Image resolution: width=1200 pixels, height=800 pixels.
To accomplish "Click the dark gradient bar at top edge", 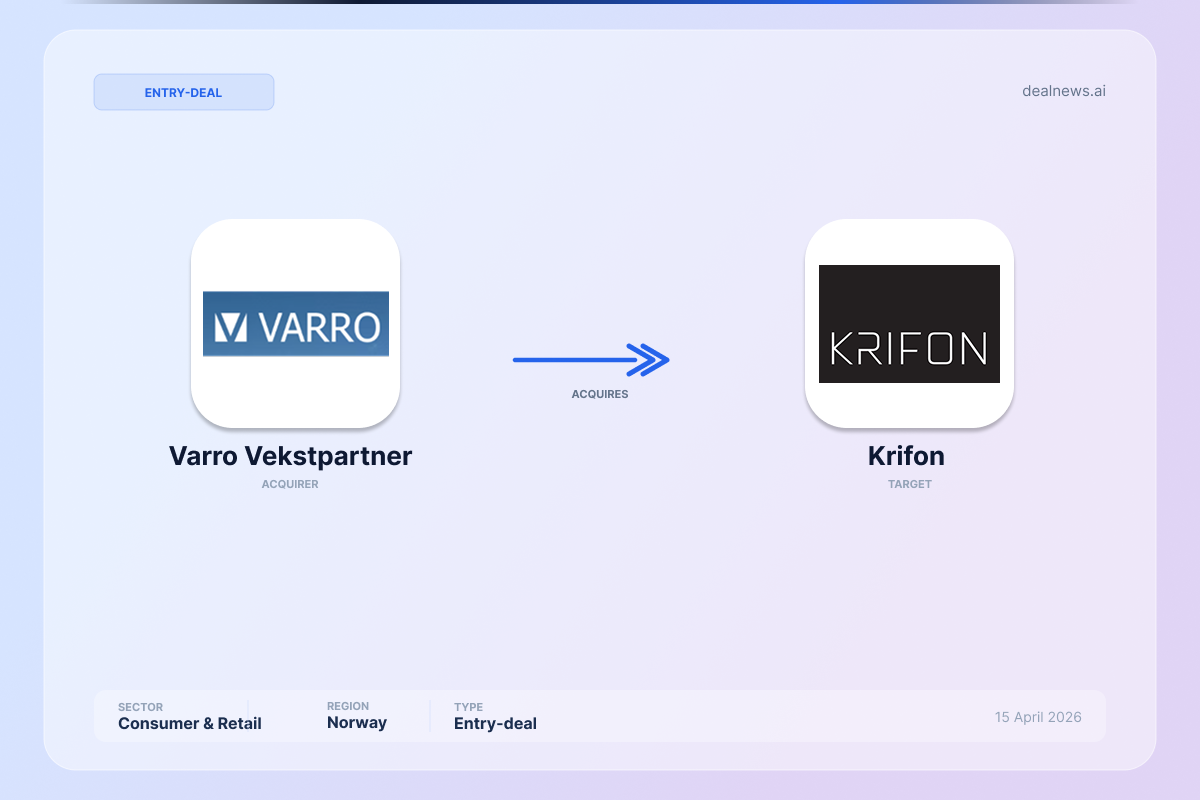I will point(600,2).
